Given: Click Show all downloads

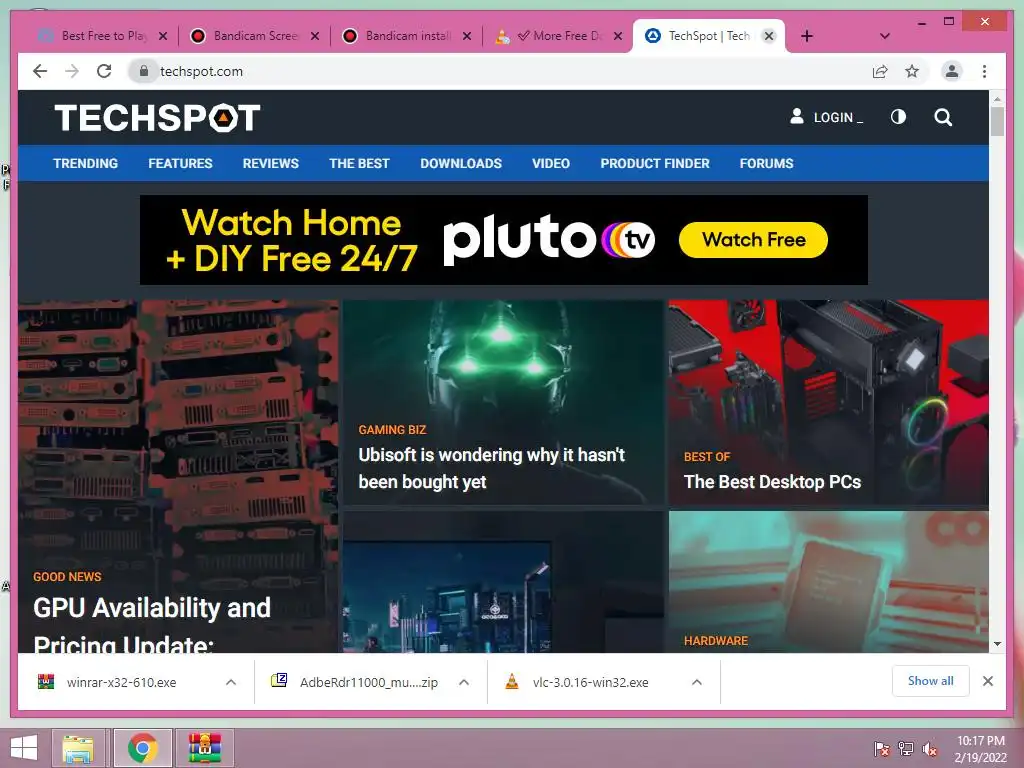Looking at the screenshot, I should click(931, 681).
